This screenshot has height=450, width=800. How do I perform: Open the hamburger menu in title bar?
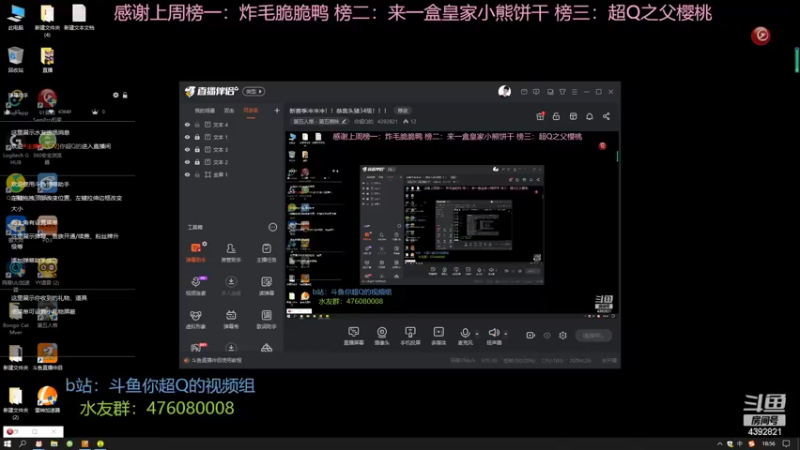(x=574, y=92)
